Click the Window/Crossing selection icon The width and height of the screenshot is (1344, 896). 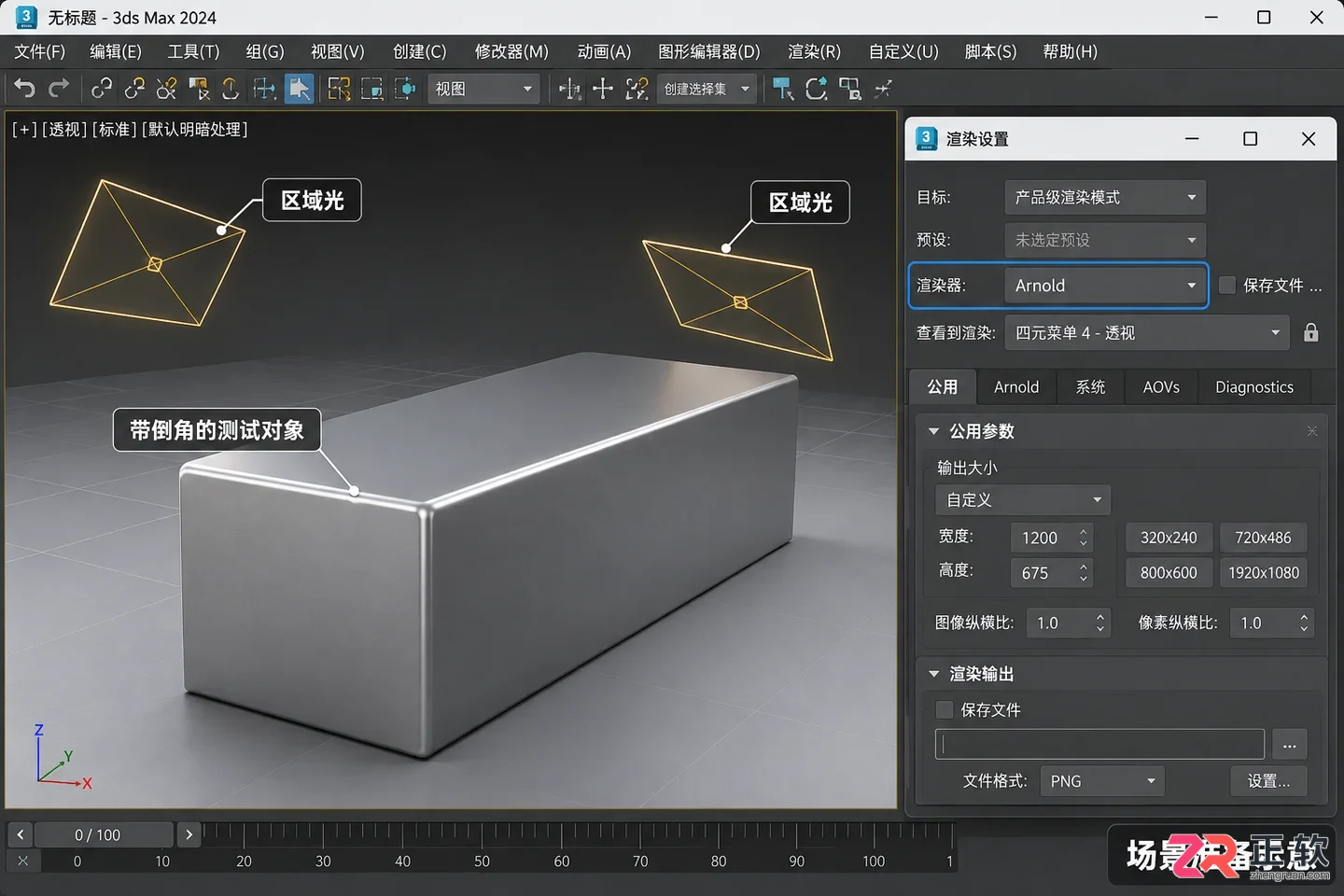(x=371, y=89)
